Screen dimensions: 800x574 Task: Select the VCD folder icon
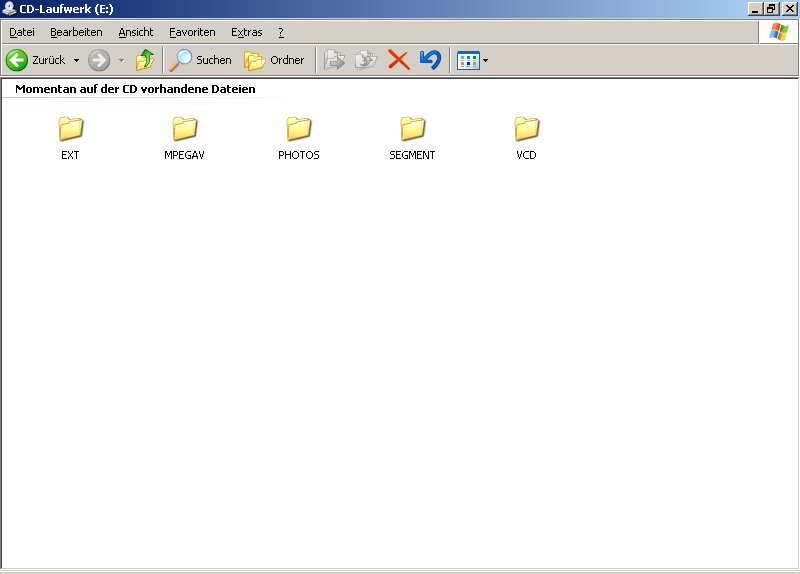pyautogui.click(x=527, y=128)
